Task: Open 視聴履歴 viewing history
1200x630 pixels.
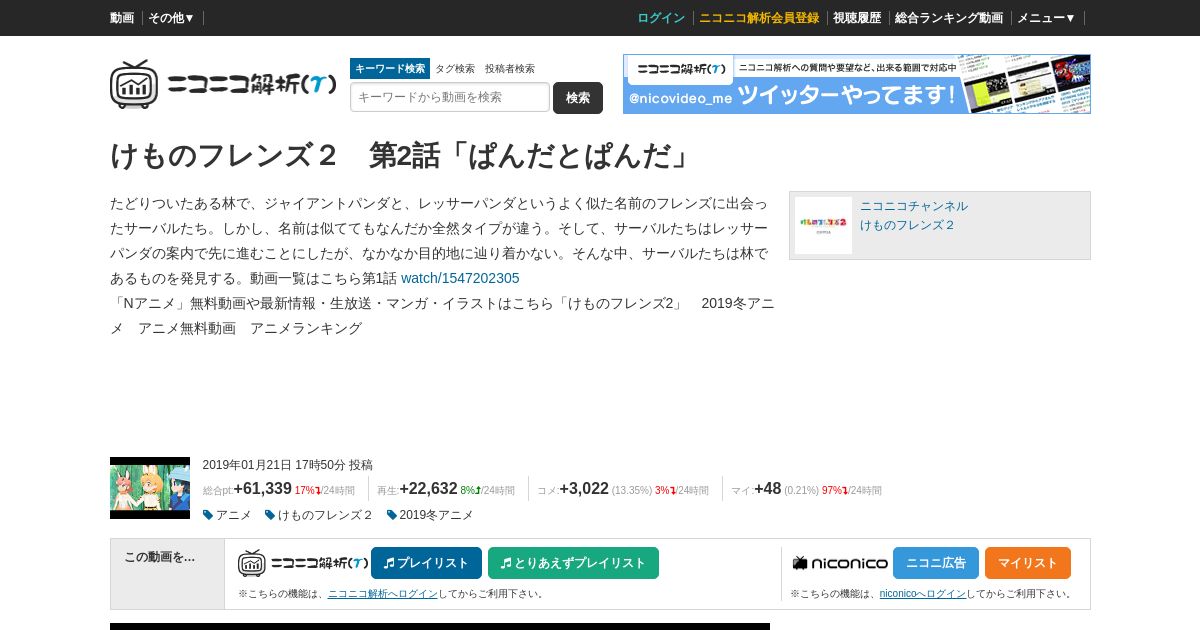Action: pyautogui.click(x=857, y=18)
